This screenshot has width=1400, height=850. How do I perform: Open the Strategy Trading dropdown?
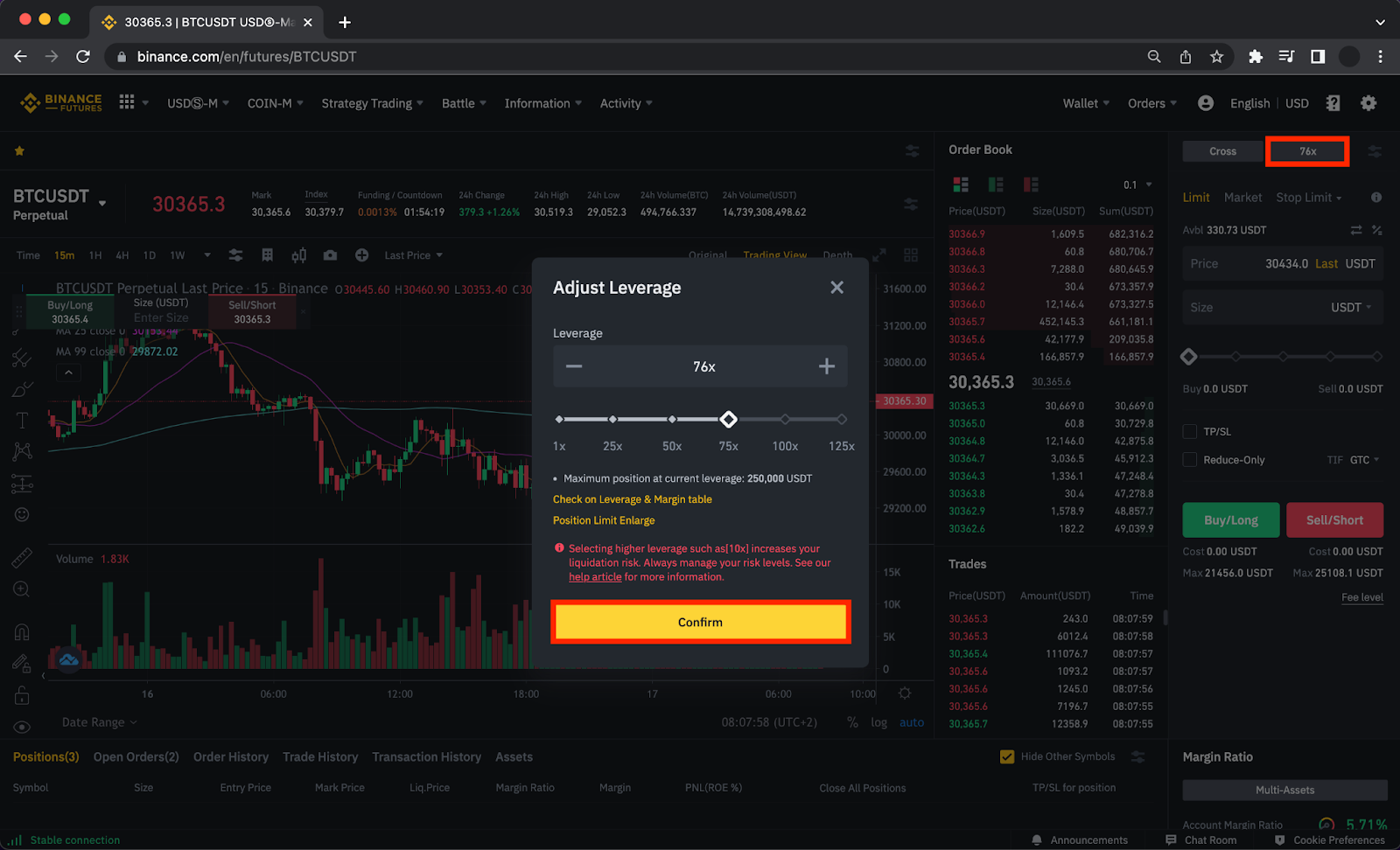pyautogui.click(x=372, y=103)
